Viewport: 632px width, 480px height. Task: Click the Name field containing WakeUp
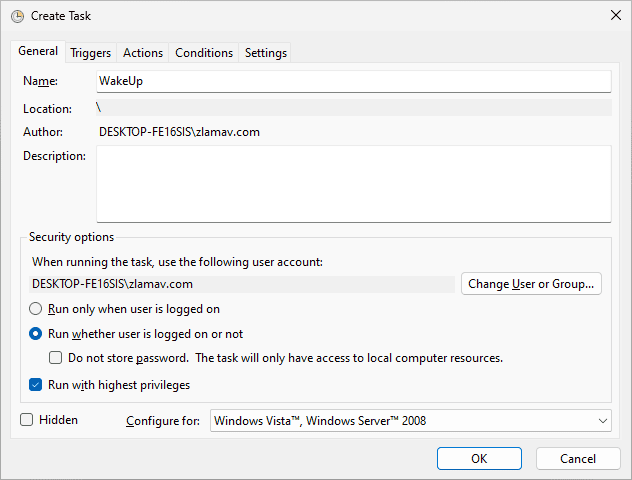tap(353, 81)
